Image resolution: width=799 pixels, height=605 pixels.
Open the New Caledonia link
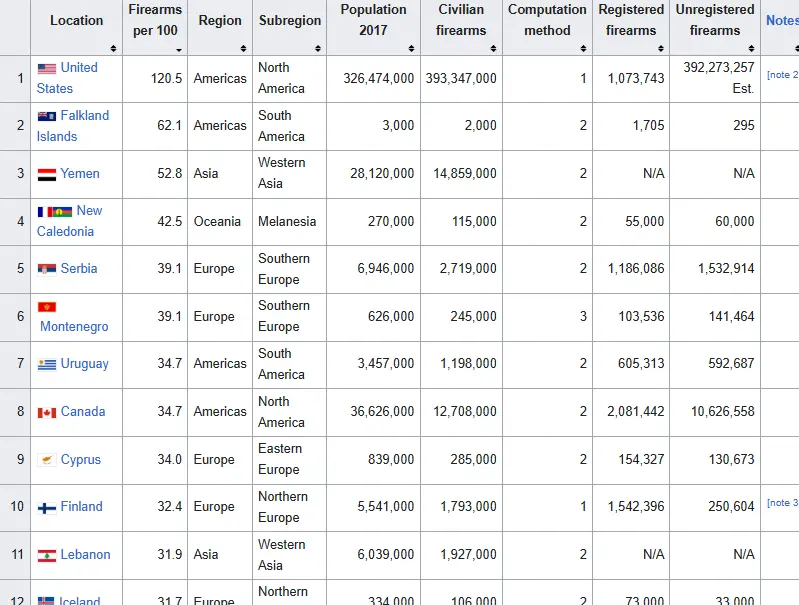pyautogui.click(x=70, y=221)
